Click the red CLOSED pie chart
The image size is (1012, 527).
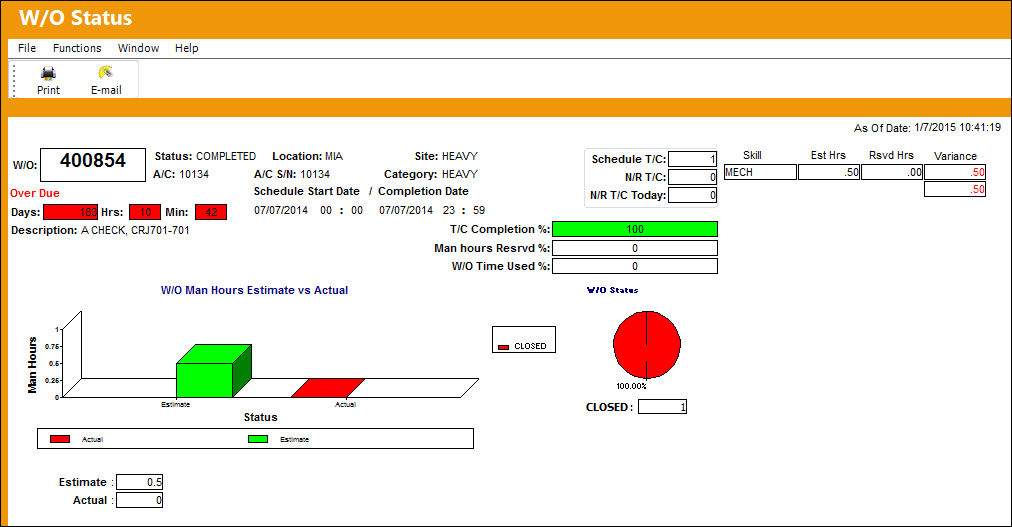click(647, 344)
